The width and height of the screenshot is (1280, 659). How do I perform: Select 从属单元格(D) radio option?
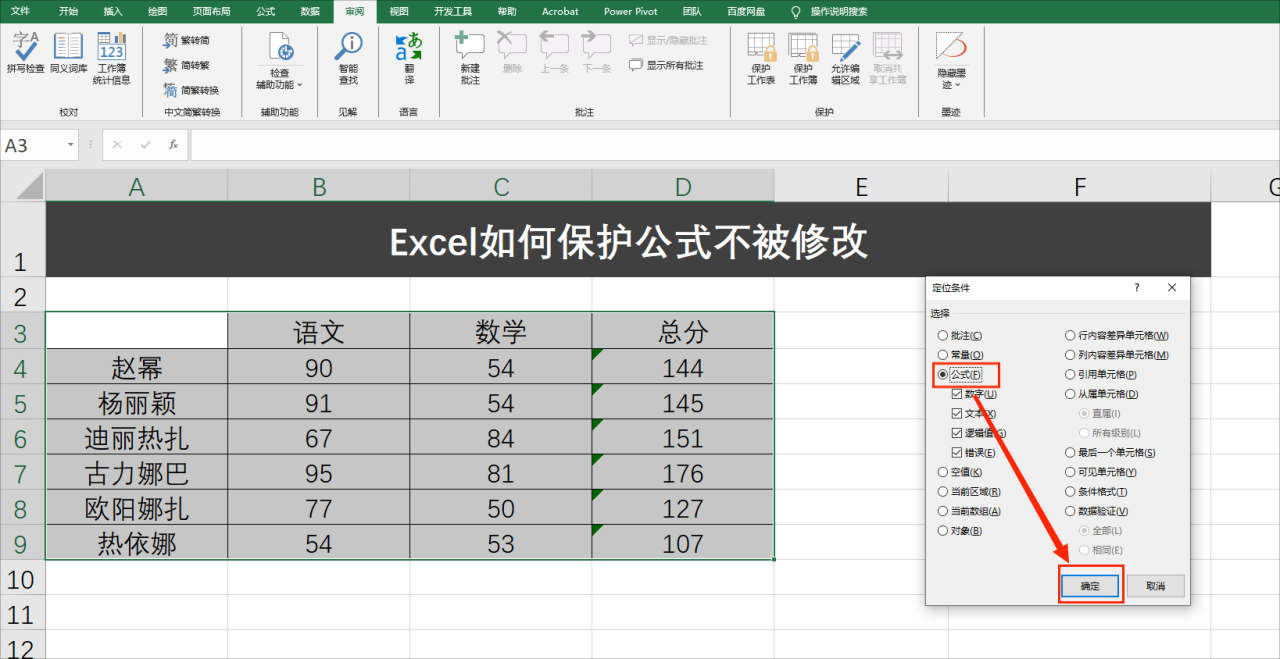point(1102,394)
